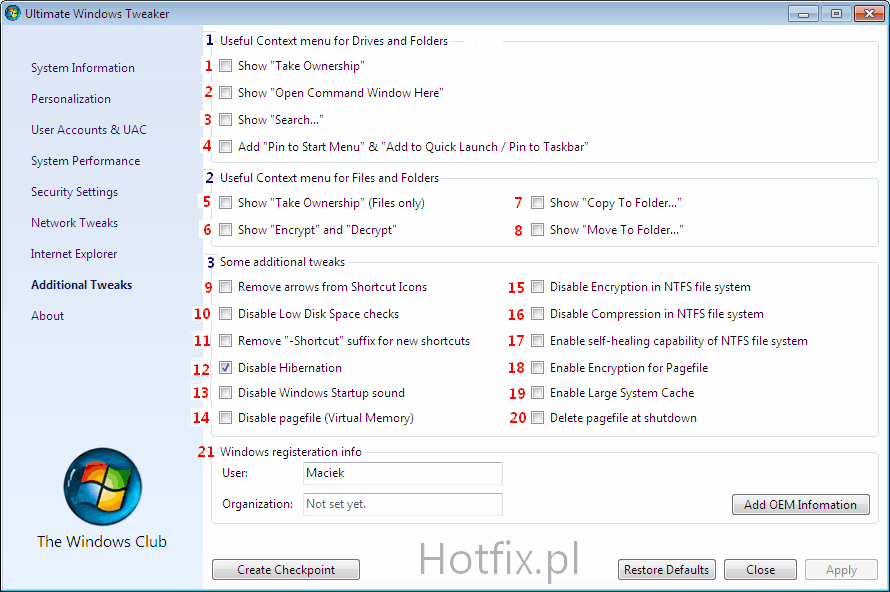
Task: Check Disable Windows Startup sound
Action: 226,393
